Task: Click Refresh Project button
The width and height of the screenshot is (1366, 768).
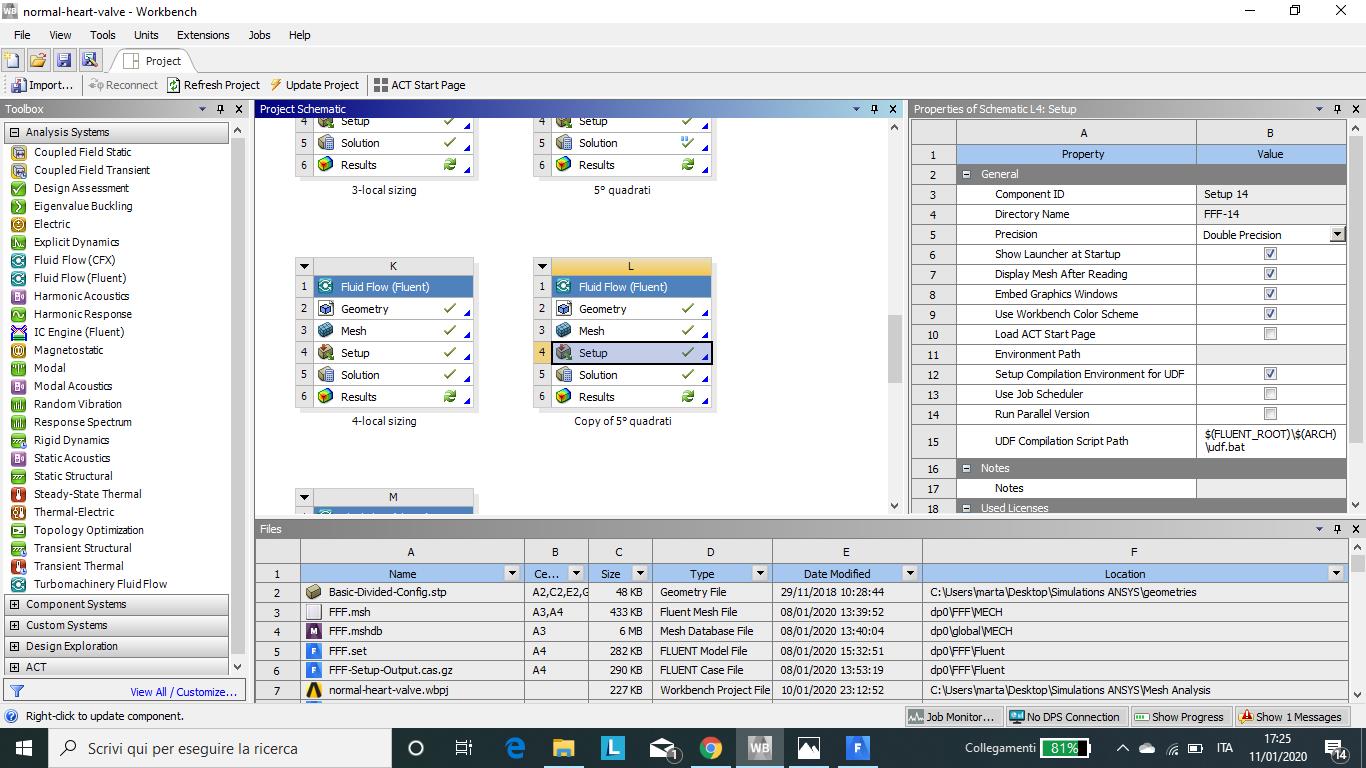Action: pos(213,85)
